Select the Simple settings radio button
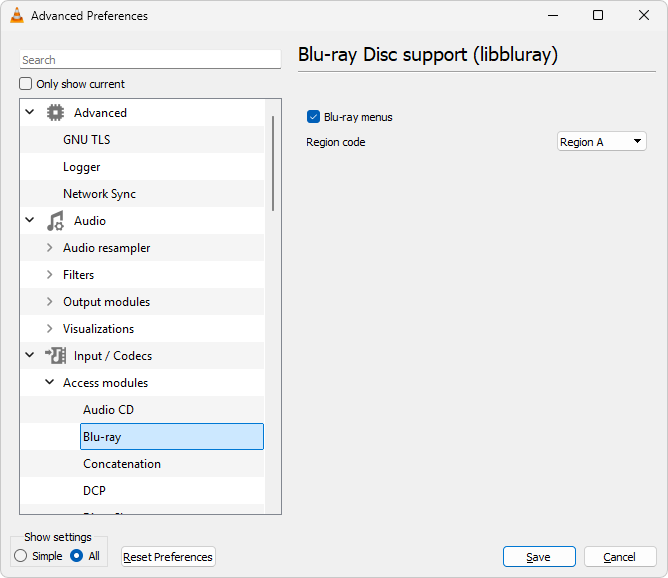Image resolution: width=668 pixels, height=578 pixels. (x=21, y=556)
